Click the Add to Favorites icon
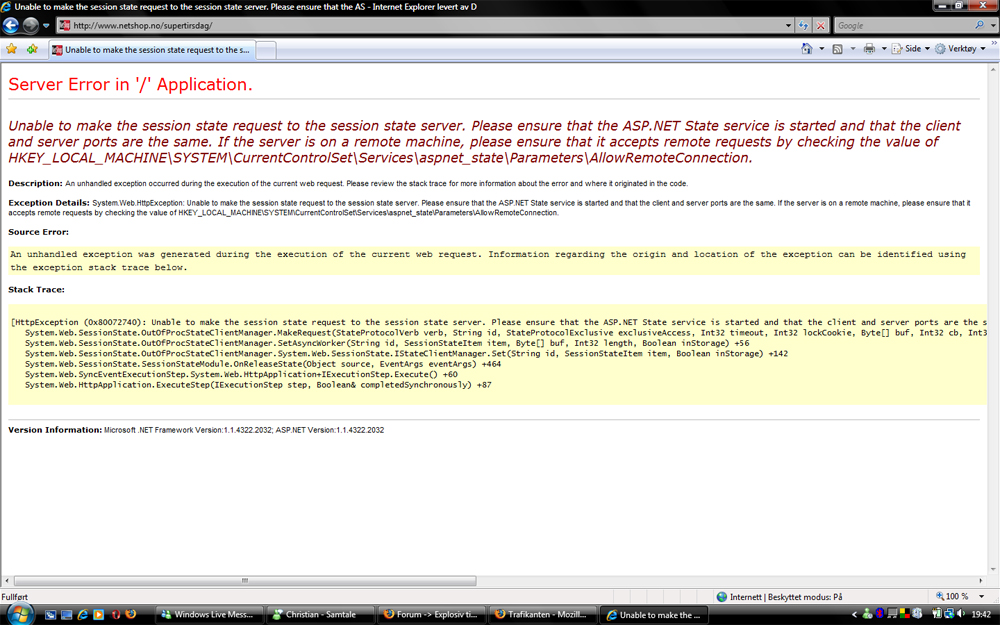 click(x=32, y=49)
